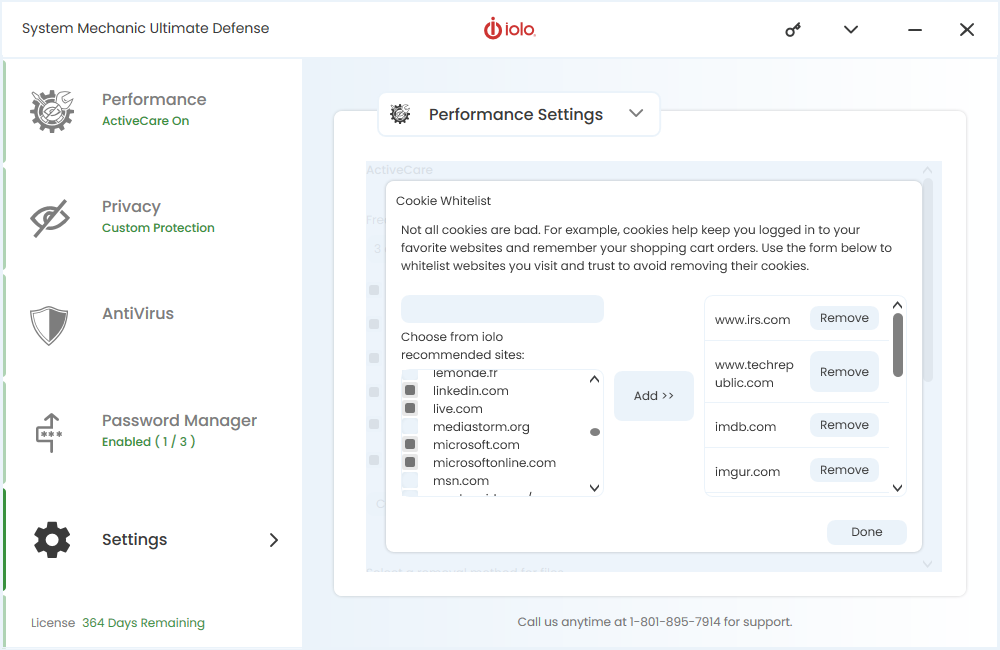Click scroll thumb of recommended sites list
The image size is (1000, 650).
click(594, 432)
